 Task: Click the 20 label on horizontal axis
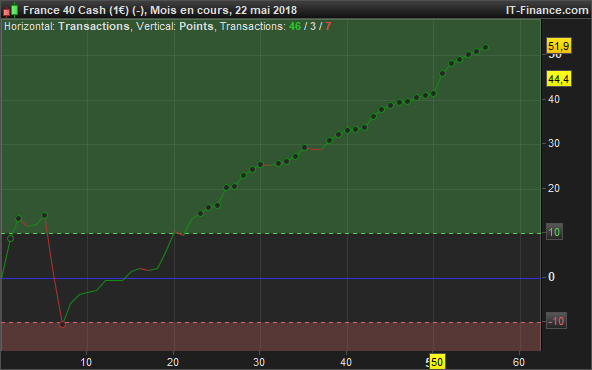pyautogui.click(x=173, y=362)
